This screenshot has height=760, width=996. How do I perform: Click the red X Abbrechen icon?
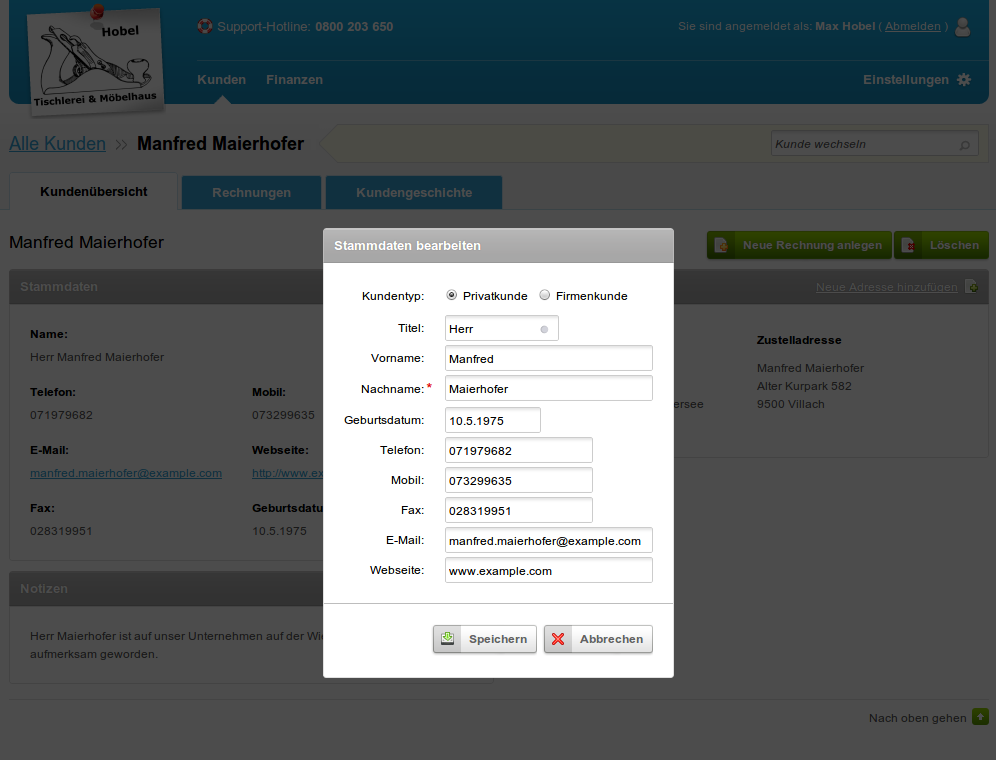pos(558,639)
